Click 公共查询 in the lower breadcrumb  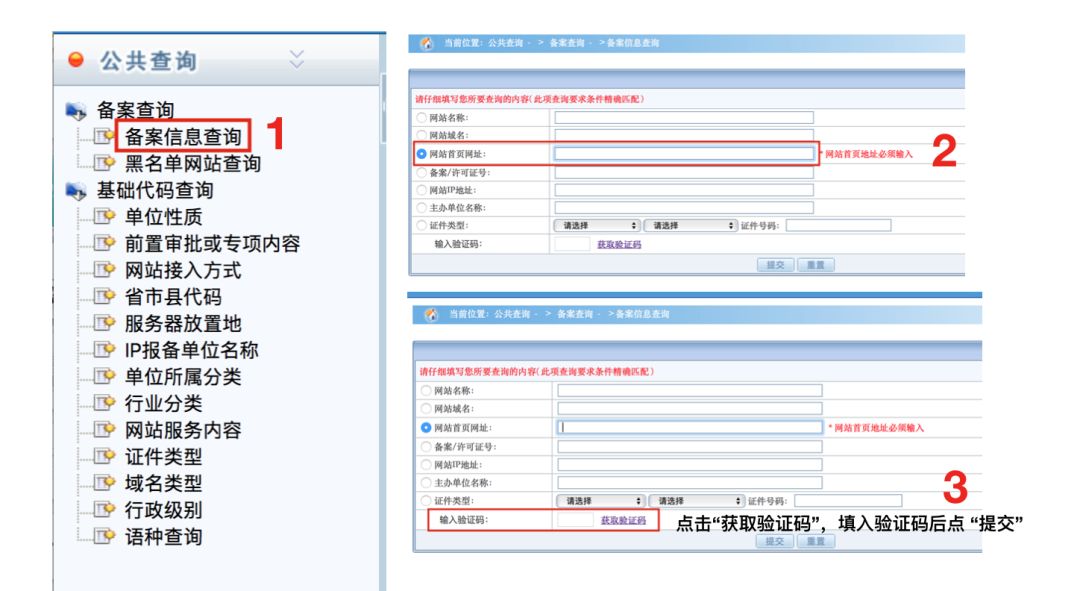point(512,314)
